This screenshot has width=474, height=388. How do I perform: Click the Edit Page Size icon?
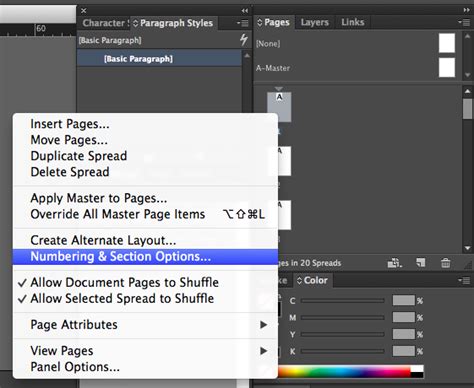point(395,263)
